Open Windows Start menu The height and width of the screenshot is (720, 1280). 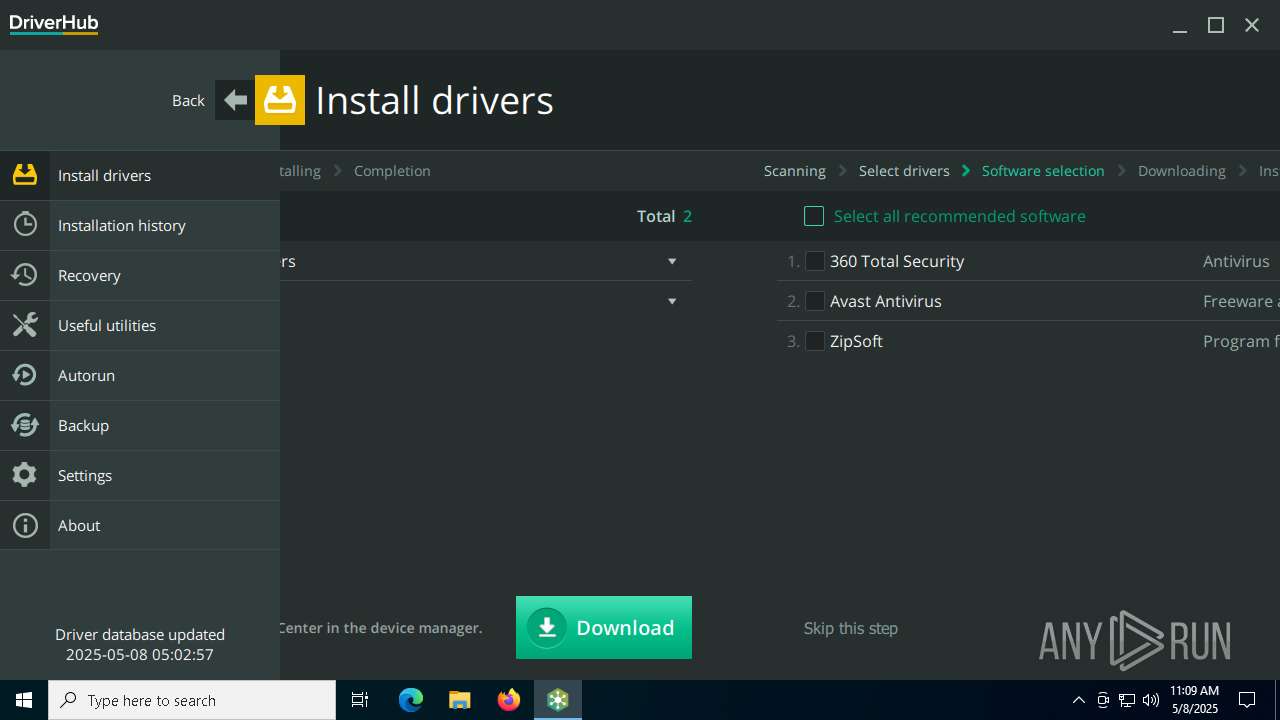click(x=24, y=700)
